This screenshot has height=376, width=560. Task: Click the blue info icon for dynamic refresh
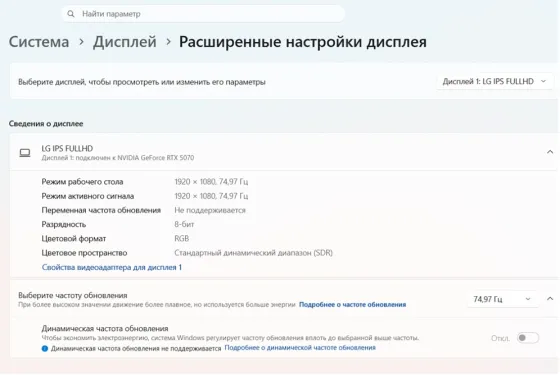click(x=45, y=349)
